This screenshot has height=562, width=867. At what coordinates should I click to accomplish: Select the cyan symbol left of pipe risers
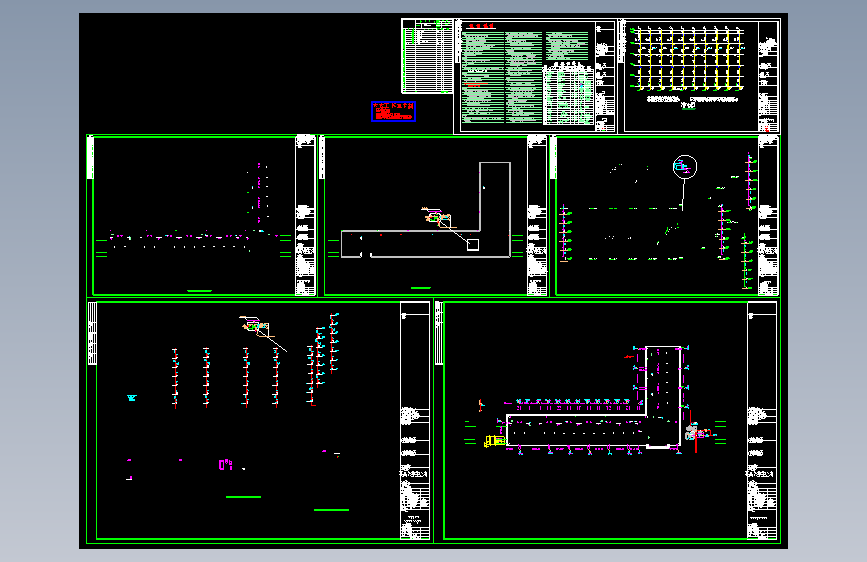[x=132, y=398]
